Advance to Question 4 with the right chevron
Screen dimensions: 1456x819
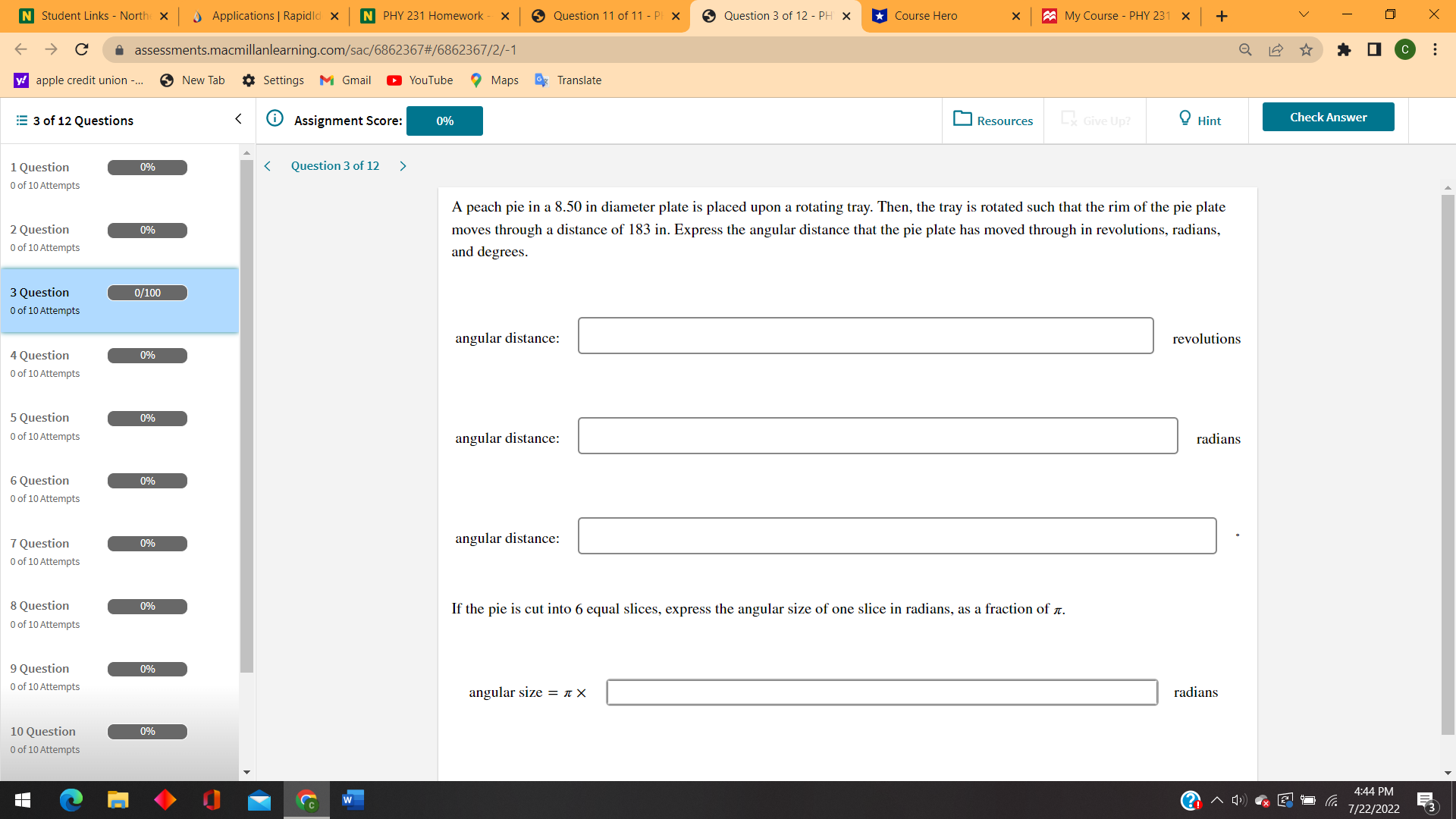tap(403, 165)
